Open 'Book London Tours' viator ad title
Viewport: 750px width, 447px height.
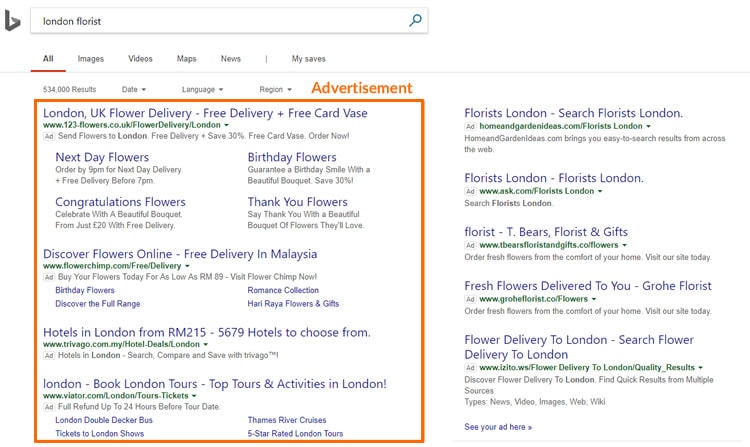tap(215, 384)
